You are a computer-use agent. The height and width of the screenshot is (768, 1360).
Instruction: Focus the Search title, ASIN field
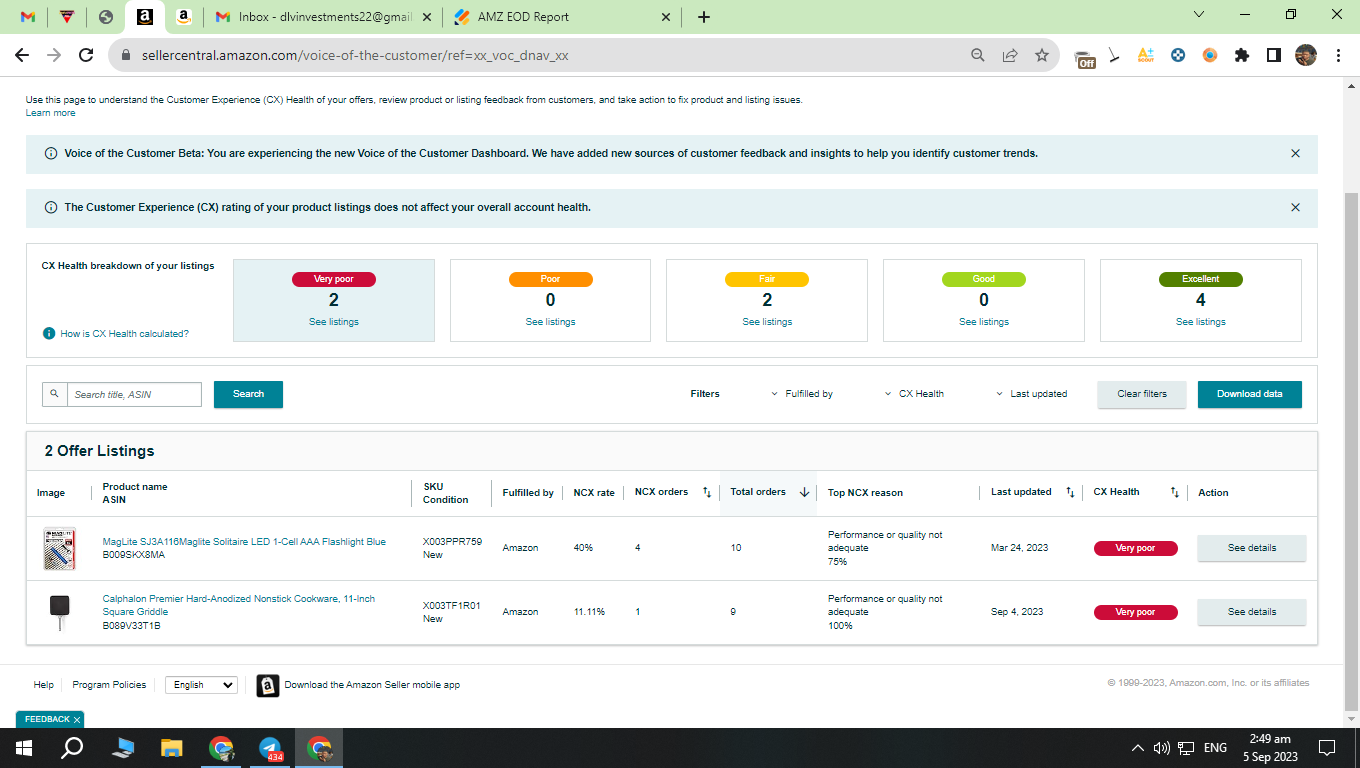(134, 394)
